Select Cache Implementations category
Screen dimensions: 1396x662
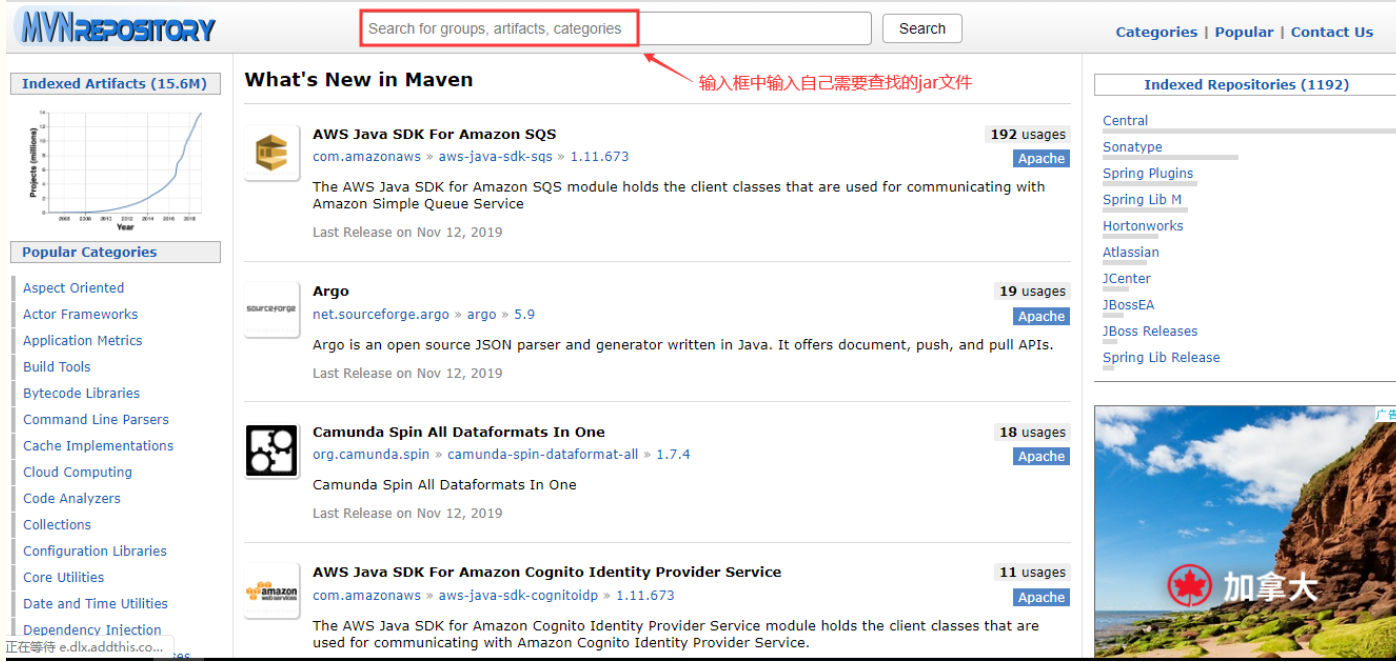tap(98, 446)
